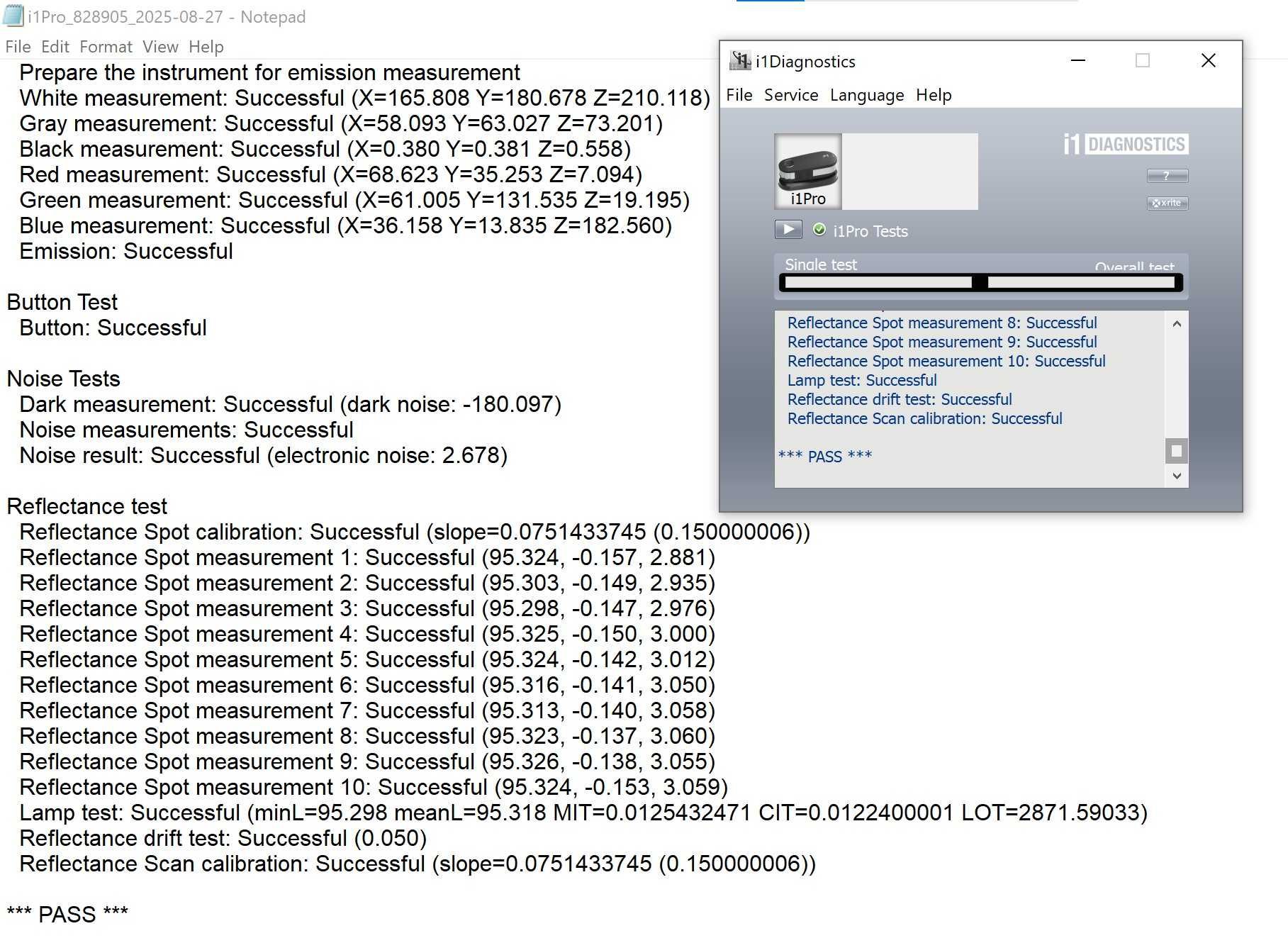
Task: Open i1Diagnostics Language menu
Action: 867,95
